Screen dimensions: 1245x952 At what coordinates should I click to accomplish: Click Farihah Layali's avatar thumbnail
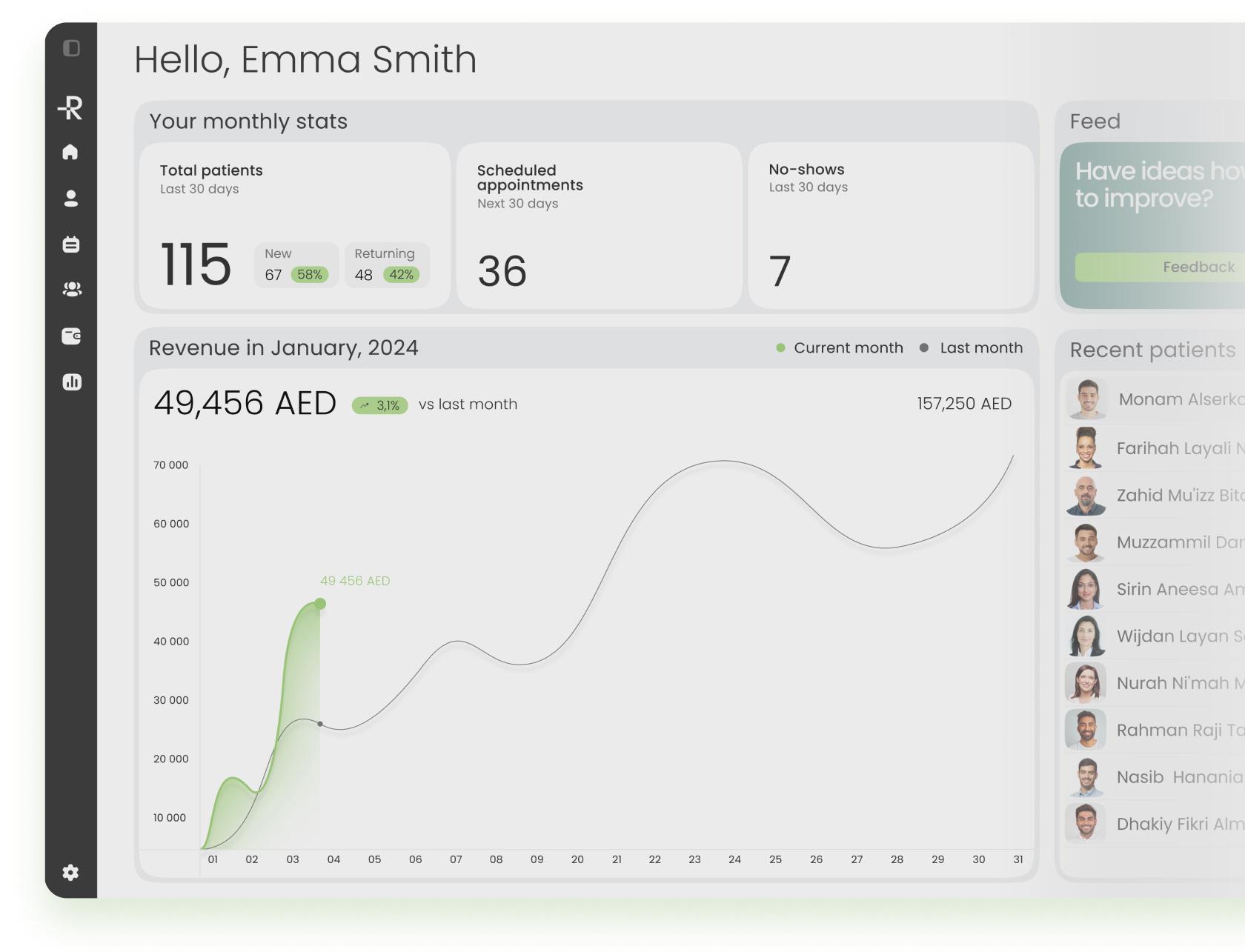(x=1086, y=447)
